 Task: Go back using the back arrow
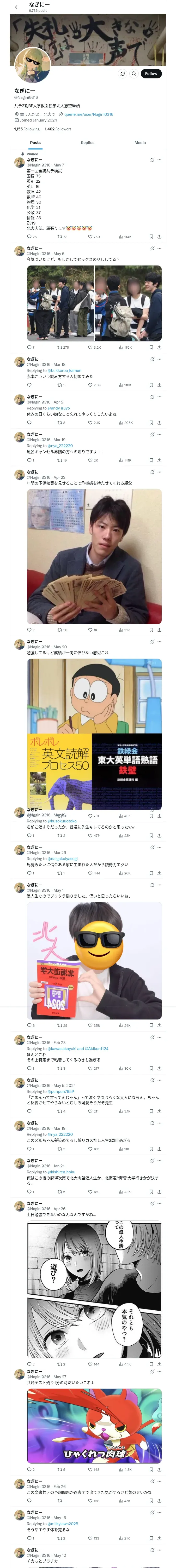point(17,7)
